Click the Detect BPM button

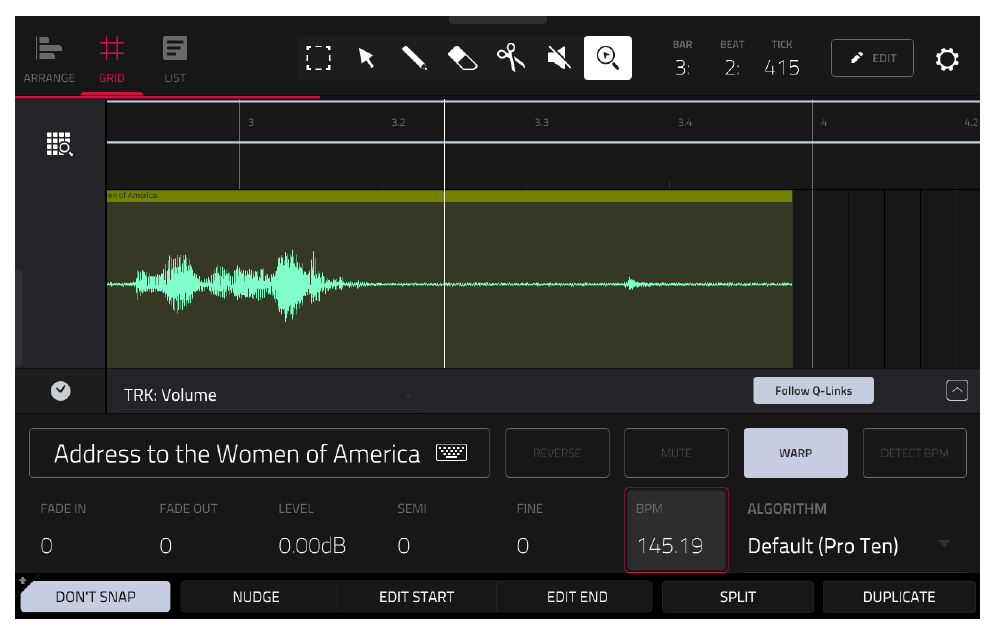coord(914,453)
